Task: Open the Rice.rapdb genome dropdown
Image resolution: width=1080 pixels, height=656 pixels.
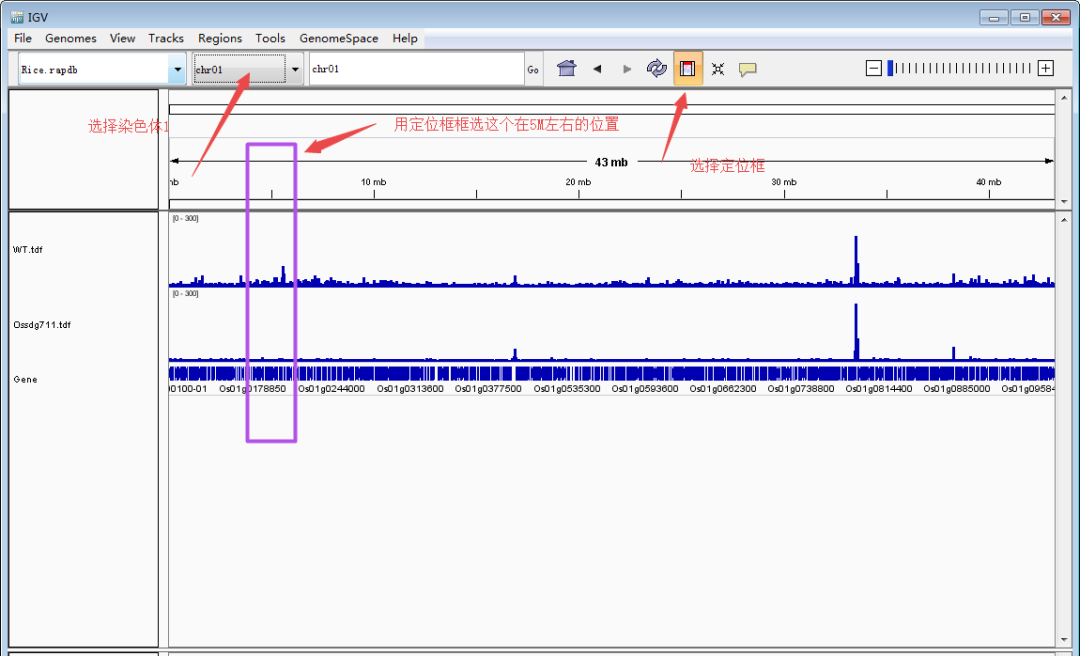Action: point(176,68)
